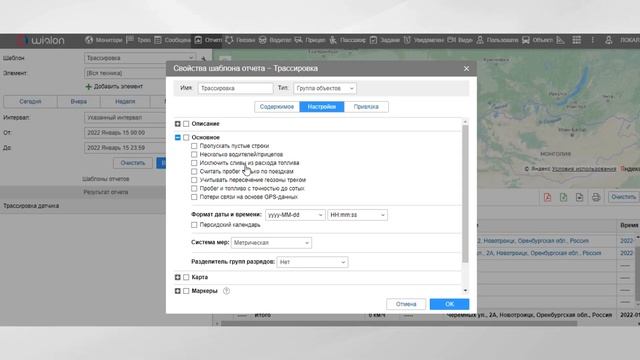Enable Пропускать пустые строки checkbox

coord(194,146)
